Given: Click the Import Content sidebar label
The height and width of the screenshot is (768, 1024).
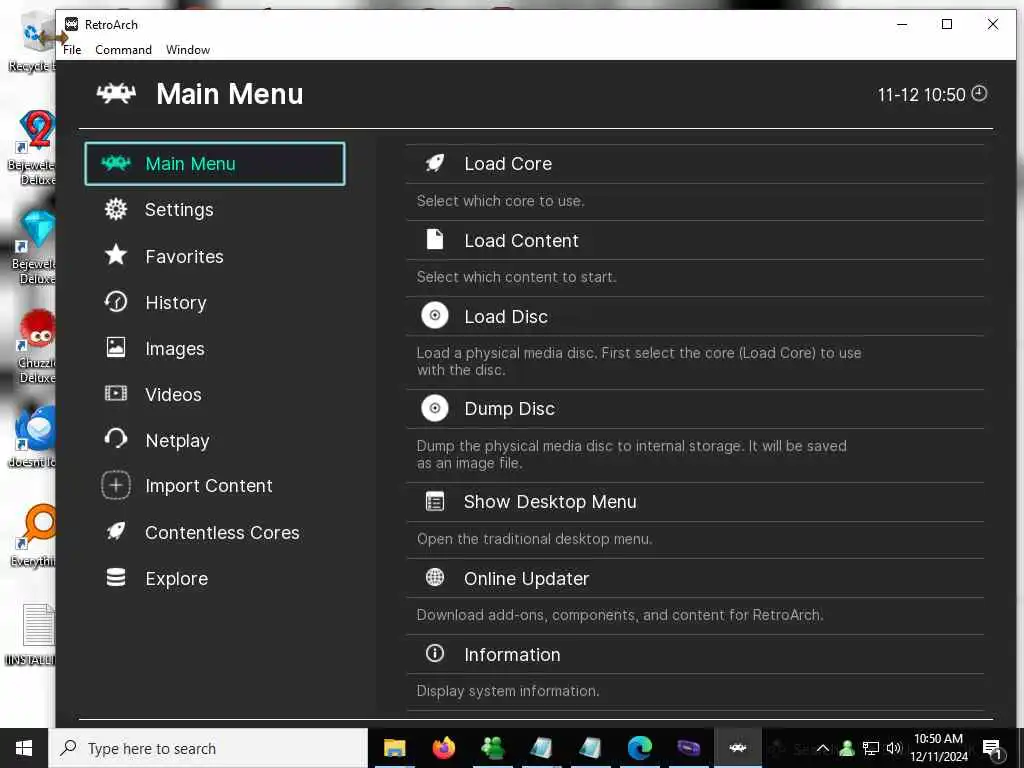Looking at the screenshot, I should coord(208,486).
